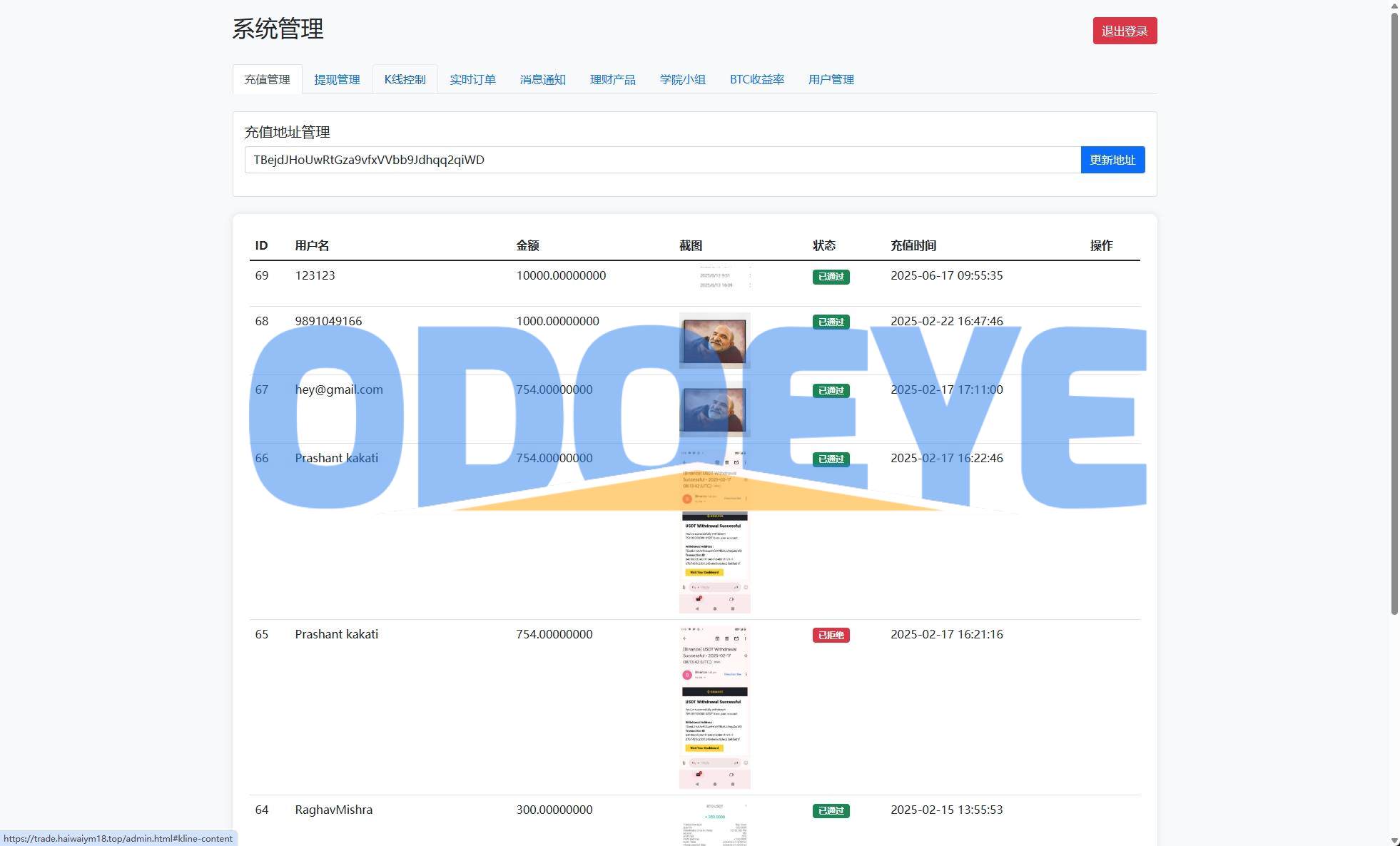Click the blue 更新地址 button

[1112, 160]
